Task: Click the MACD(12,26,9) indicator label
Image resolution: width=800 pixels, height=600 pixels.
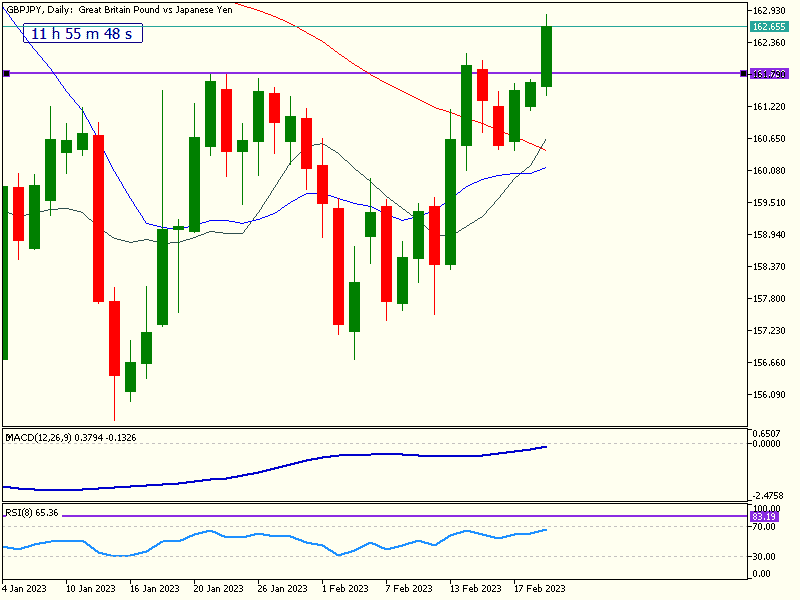Action: pyautogui.click(x=71, y=437)
